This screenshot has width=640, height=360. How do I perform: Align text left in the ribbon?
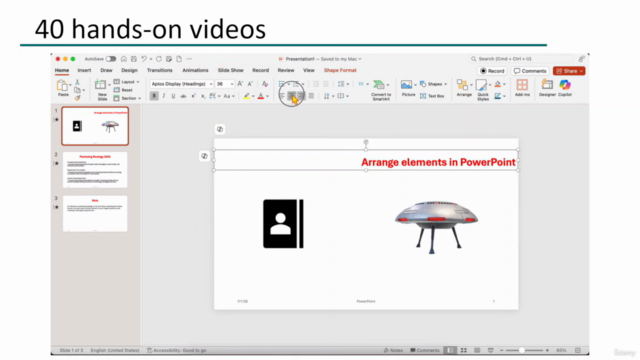(282, 96)
